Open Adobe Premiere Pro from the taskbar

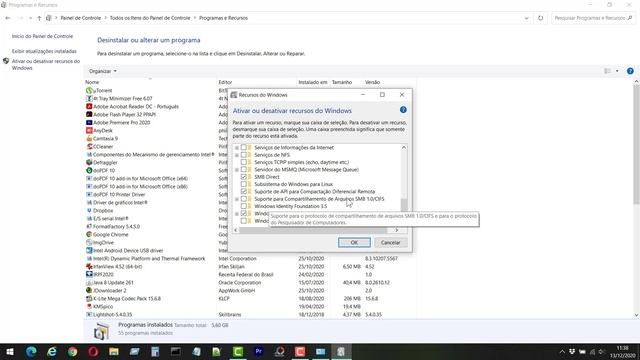click(x=258, y=351)
